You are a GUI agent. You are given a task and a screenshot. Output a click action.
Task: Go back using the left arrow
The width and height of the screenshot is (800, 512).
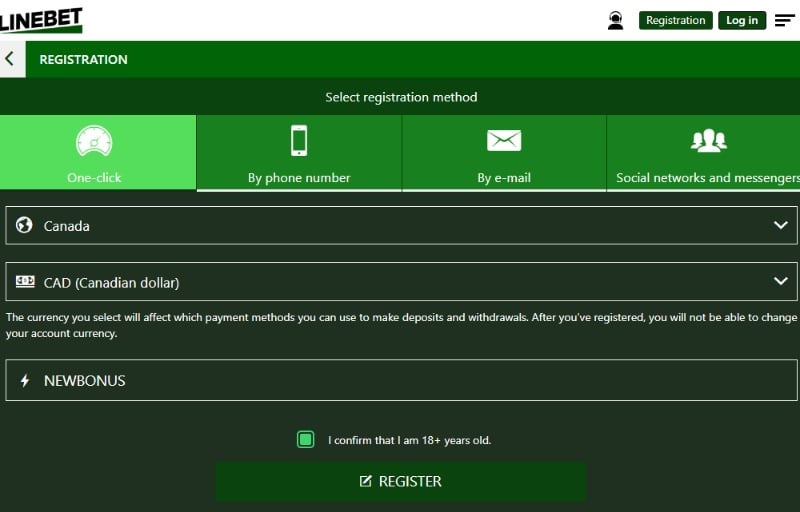pyautogui.click(x=10, y=59)
